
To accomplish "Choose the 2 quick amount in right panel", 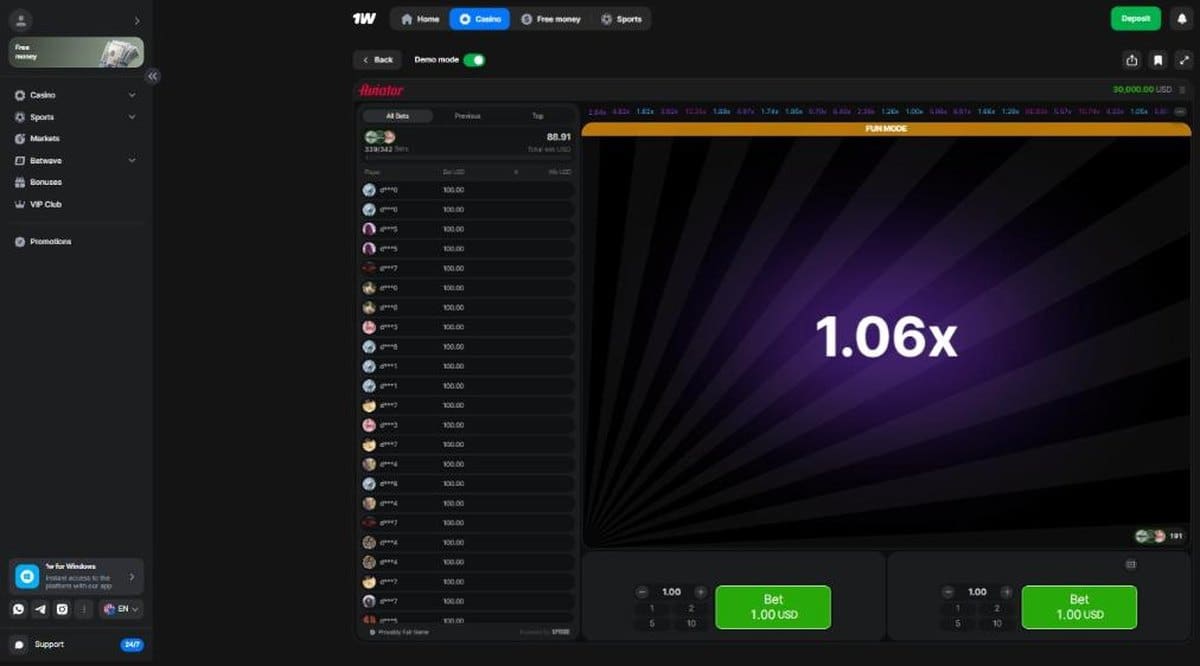I will tap(997, 608).
